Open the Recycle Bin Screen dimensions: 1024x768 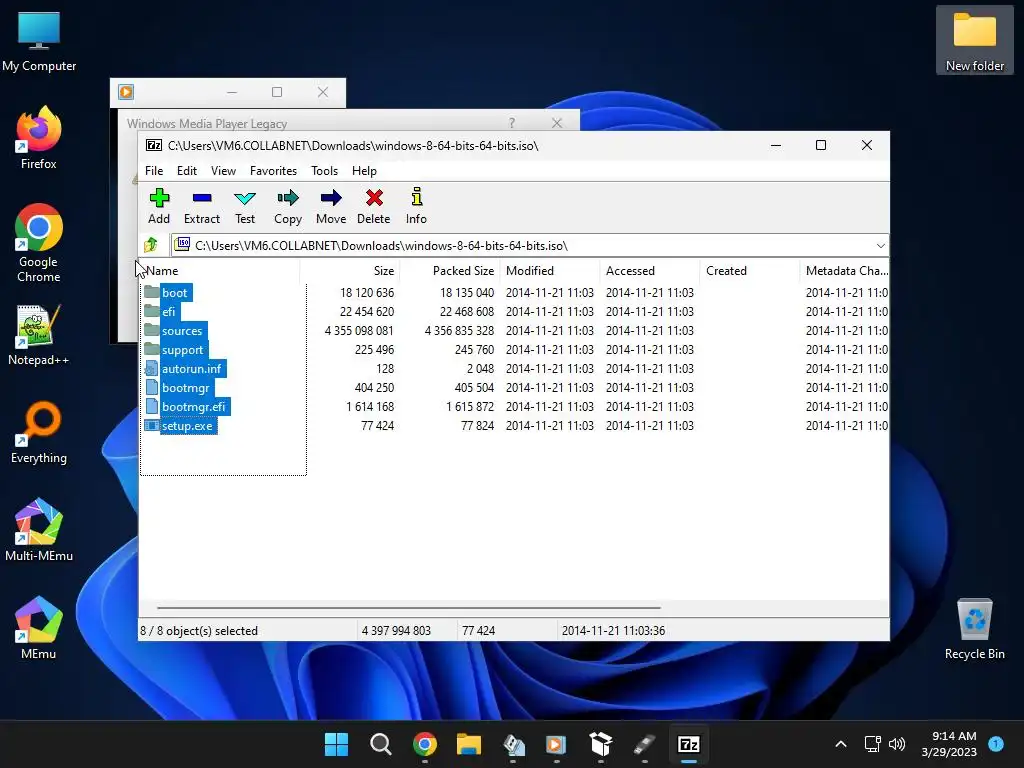coord(974,628)
